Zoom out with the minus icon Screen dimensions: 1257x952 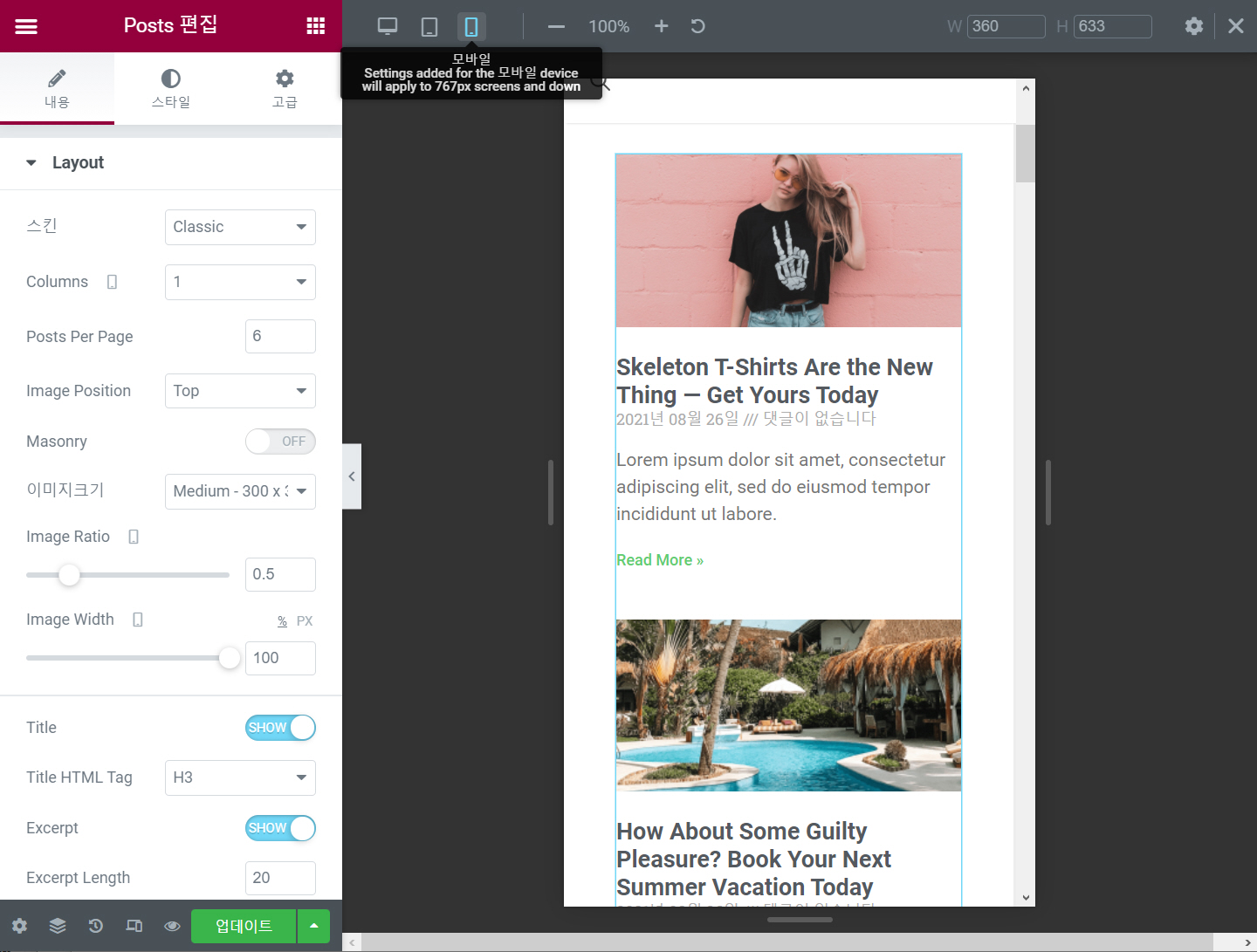[556, 26]
